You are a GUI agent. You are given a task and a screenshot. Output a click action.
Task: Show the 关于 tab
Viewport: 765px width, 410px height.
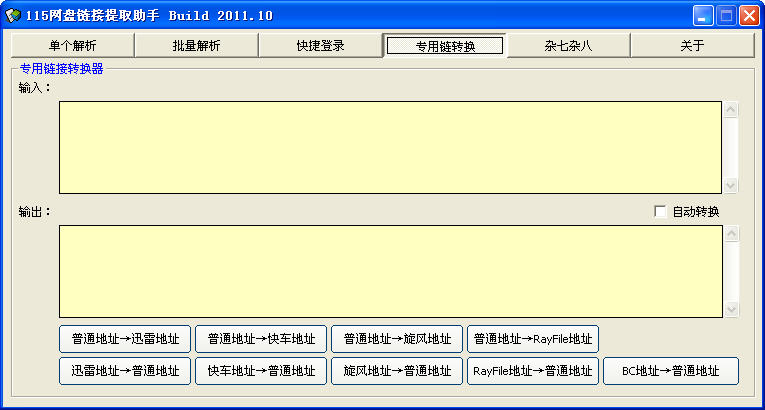692,45
